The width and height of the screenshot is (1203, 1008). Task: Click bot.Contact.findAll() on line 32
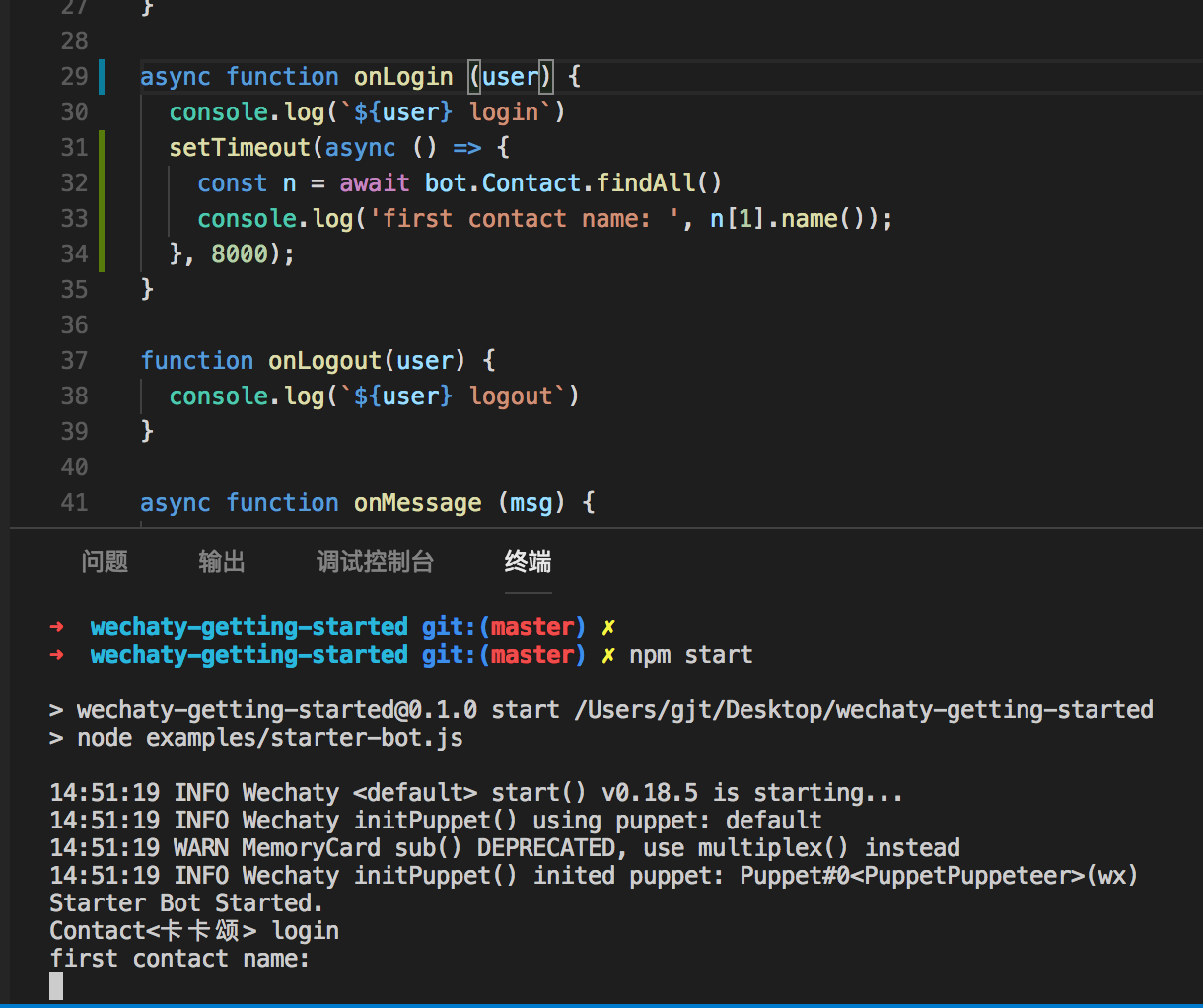click(572, 182)
